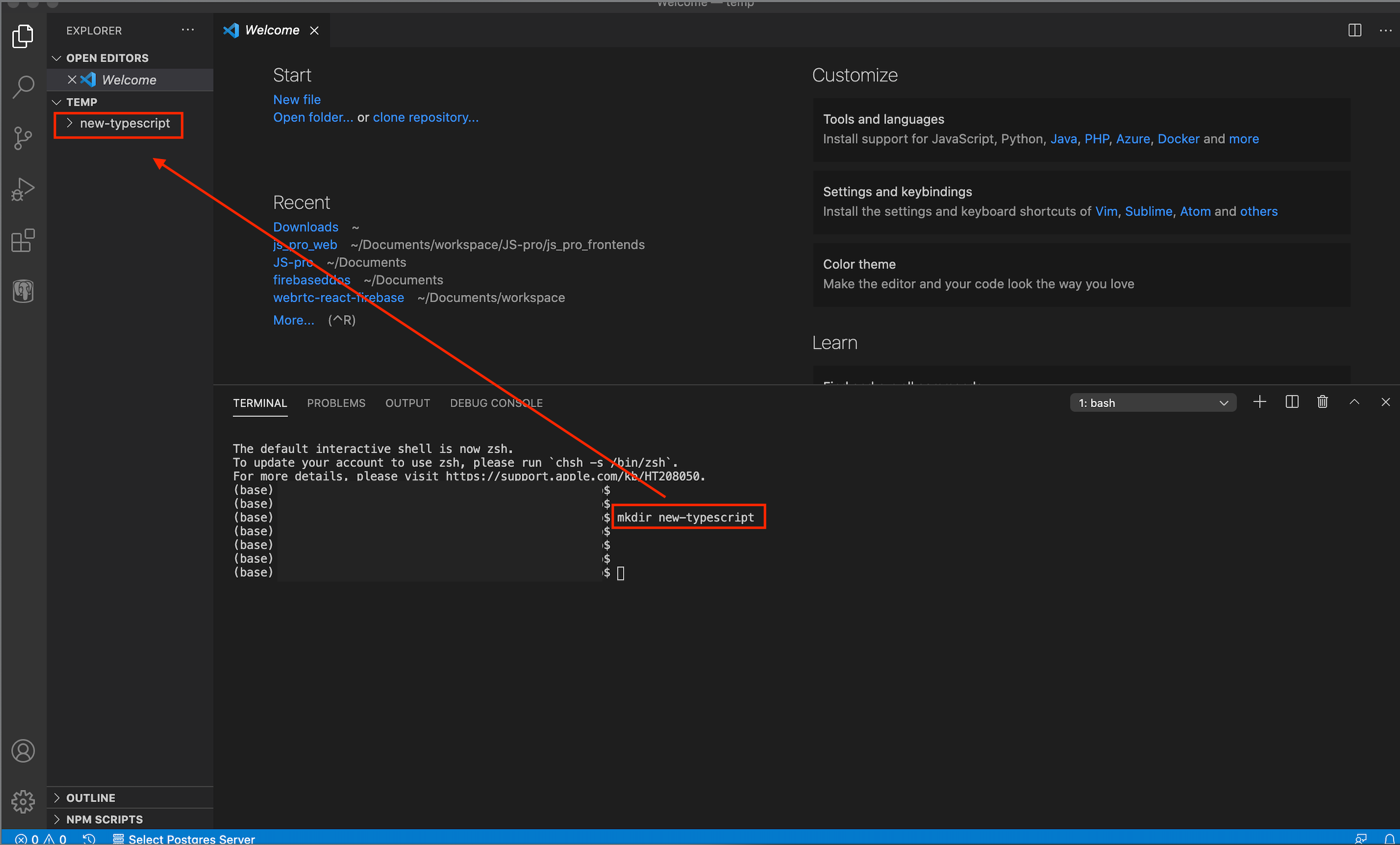This screenshot has width=1400, height=845.
Task: Expand the OUTLINE section
Action: [90, 797]
